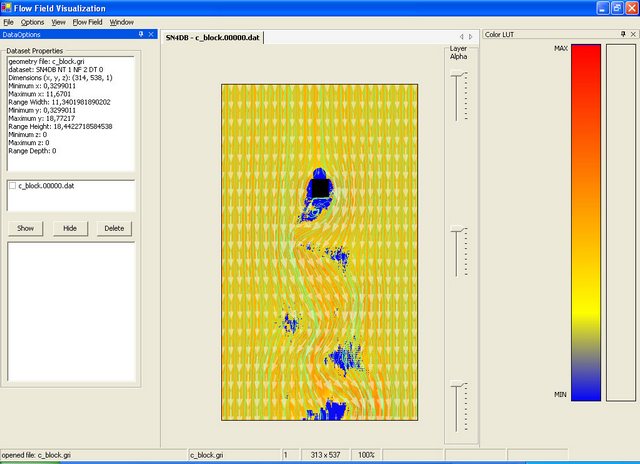The image size is (640, 464).
Task: Select the SN4DB - c_block.00000.dat tab
Action: (x=218, y=36)
